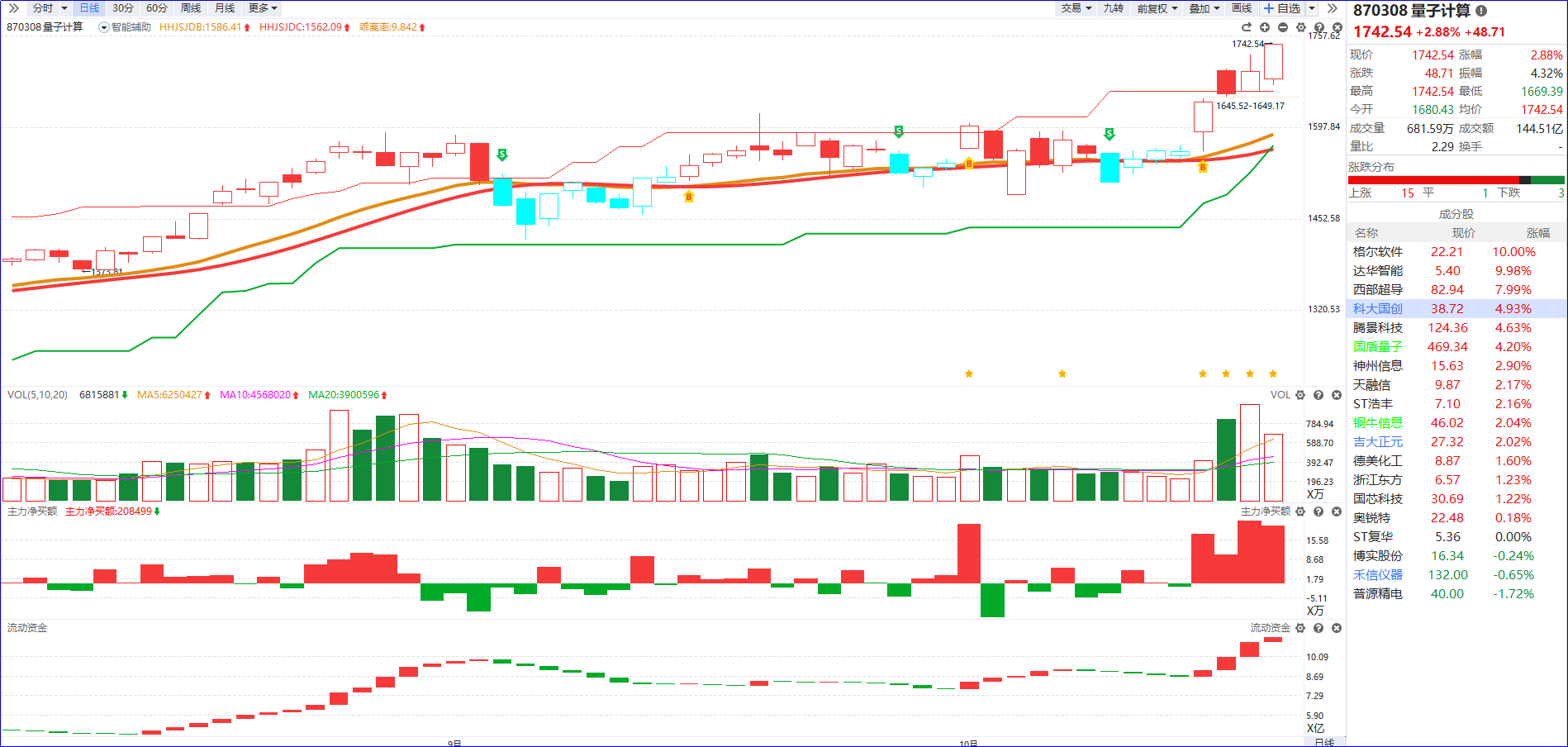
Task: Click the 涨跌分布 red-green distribution bar
Action: coord(1456,180)
